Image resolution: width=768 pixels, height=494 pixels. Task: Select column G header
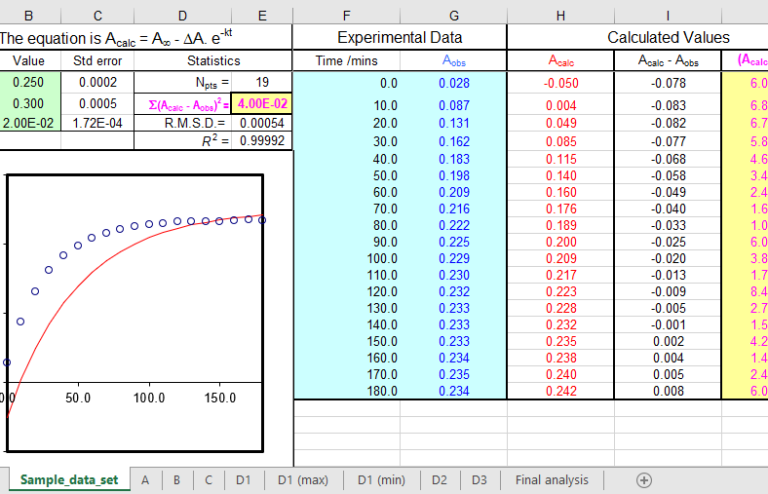click(454, 16)
